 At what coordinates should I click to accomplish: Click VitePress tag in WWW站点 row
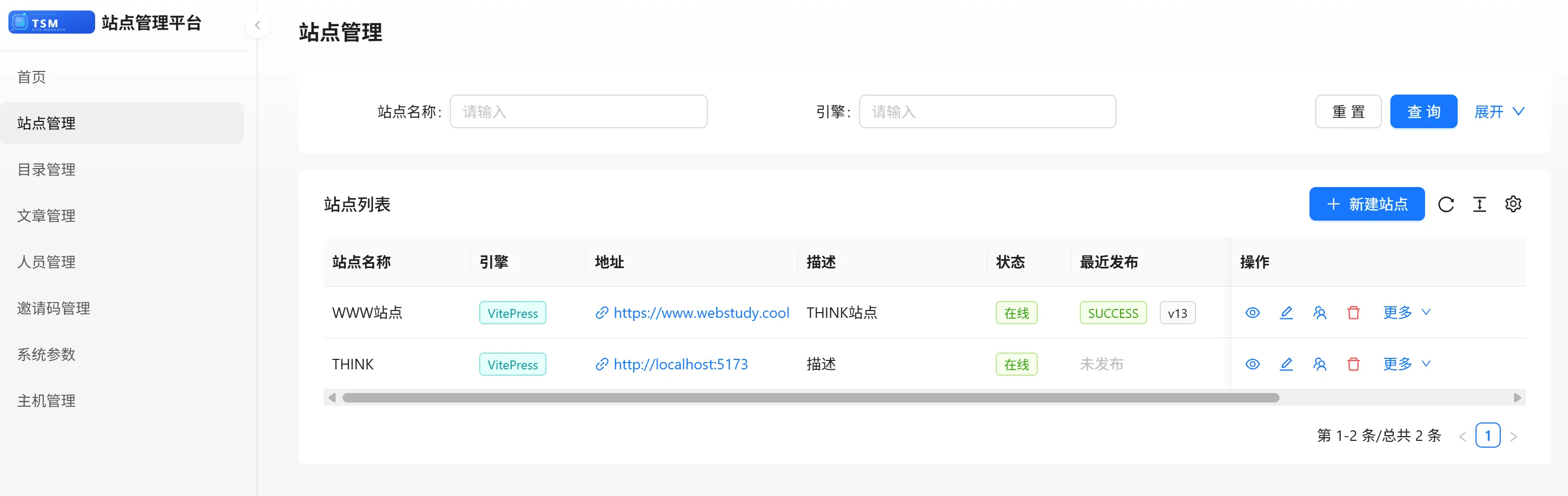512,313
